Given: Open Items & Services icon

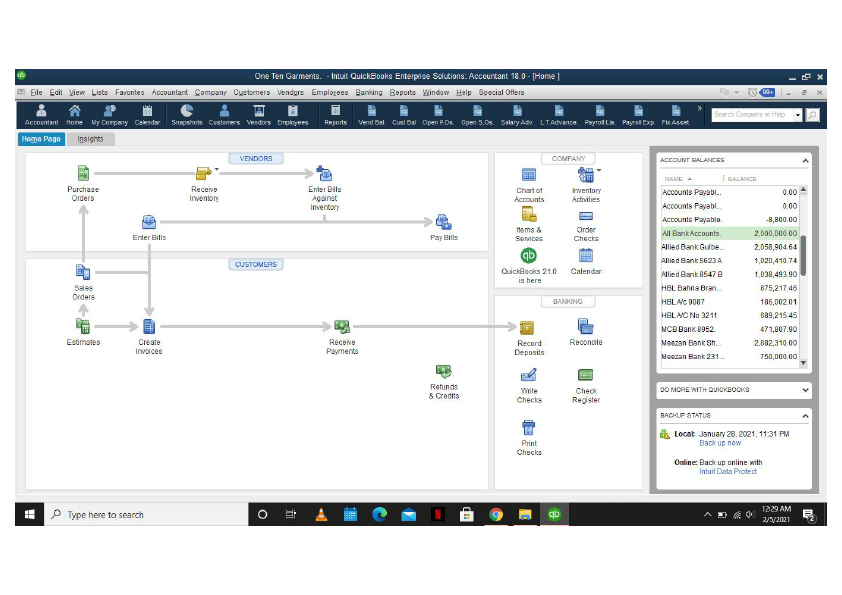Looking at the screenshot, I should (x=529, y=215).
